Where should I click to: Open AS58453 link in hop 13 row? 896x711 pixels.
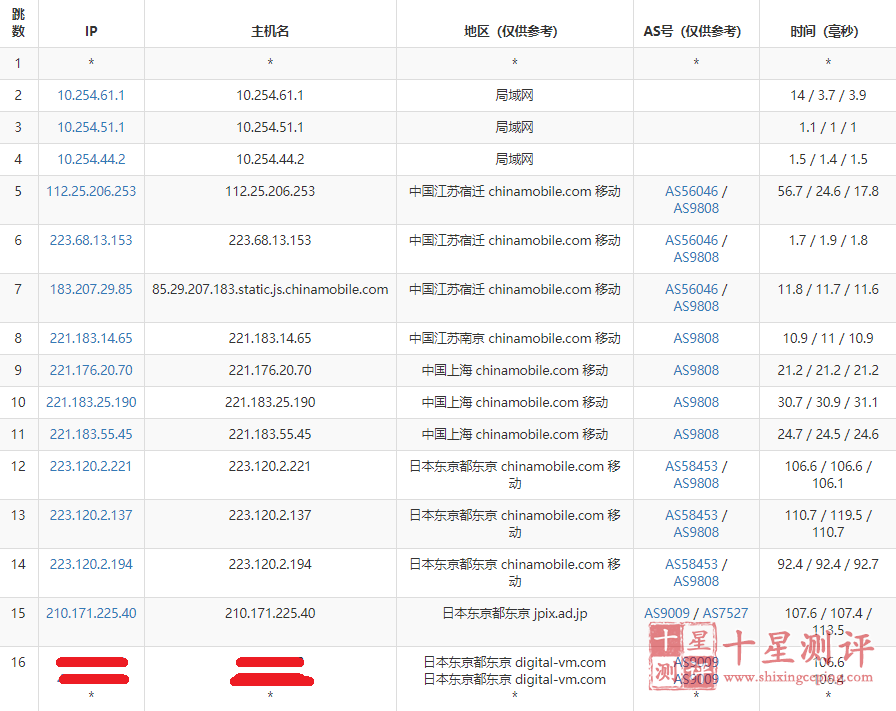[691, 516]
